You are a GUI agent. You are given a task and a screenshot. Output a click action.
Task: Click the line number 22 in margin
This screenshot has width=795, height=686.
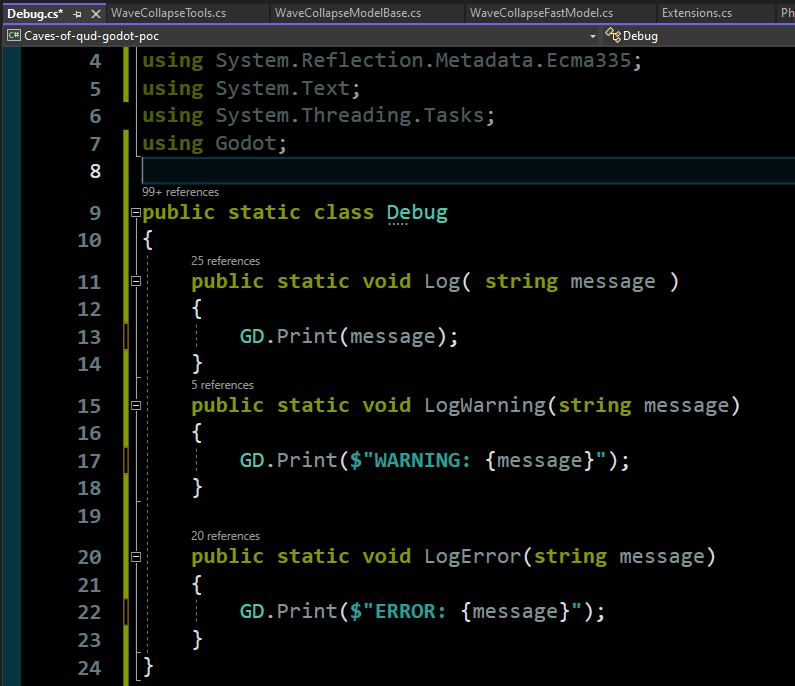(x=89, y=612)
